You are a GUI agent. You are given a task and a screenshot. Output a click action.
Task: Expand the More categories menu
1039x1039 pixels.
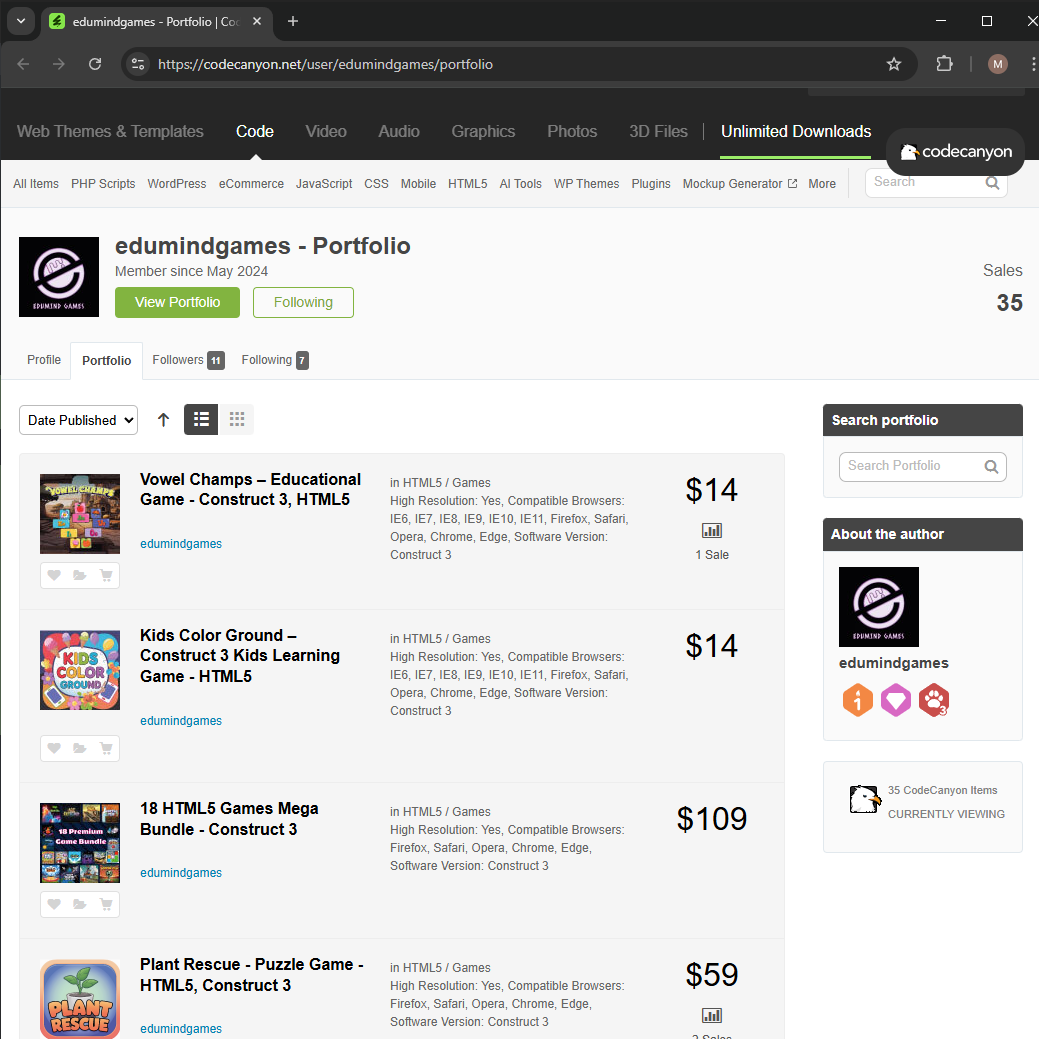click(822, 184)
